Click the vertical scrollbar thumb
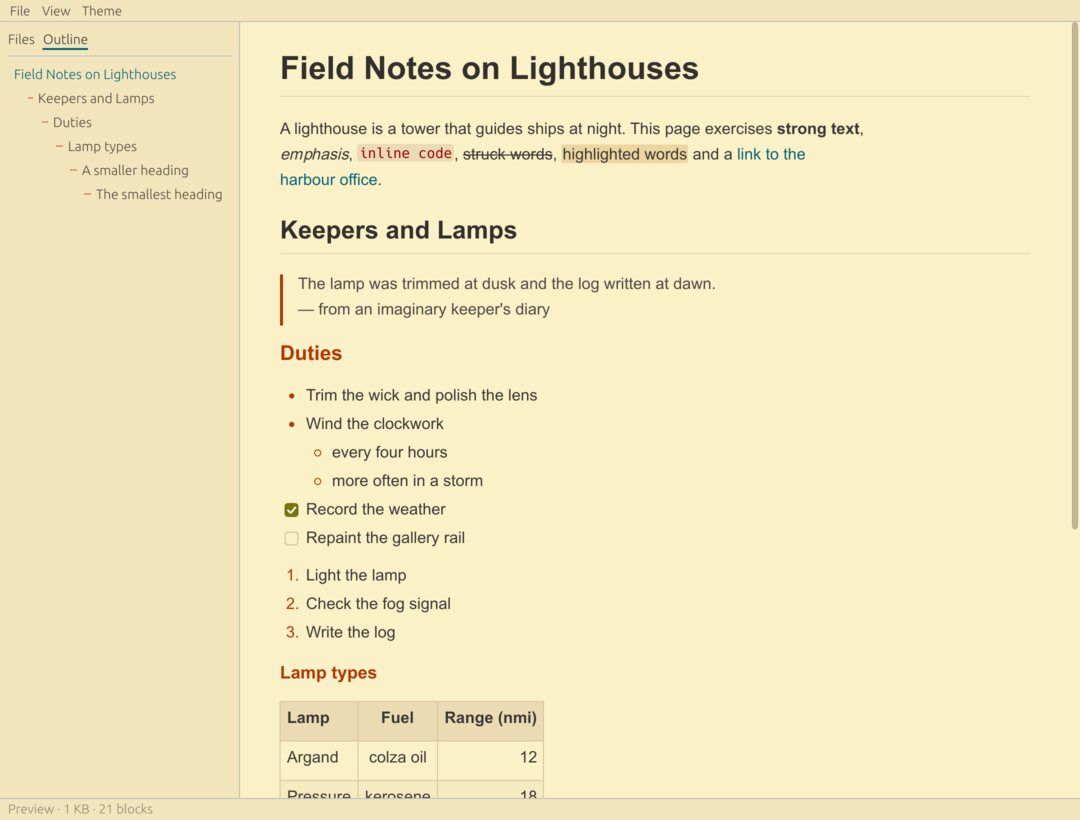The width and height of the screenshot is (1080, 820). point(1074,275)
